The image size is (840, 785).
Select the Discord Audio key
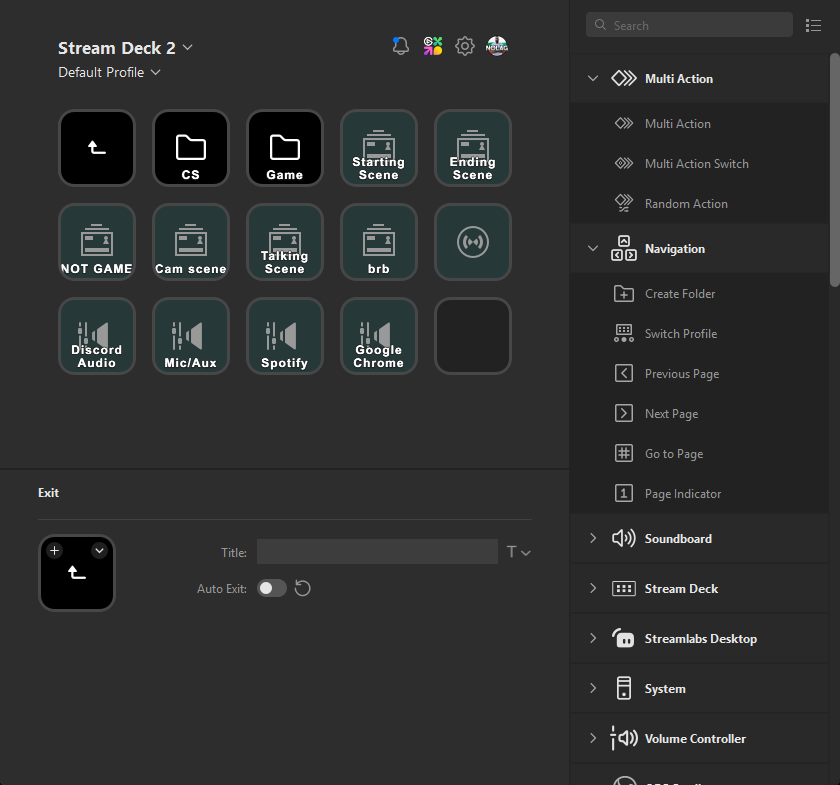pyautogui.click(x=96, y=336)
